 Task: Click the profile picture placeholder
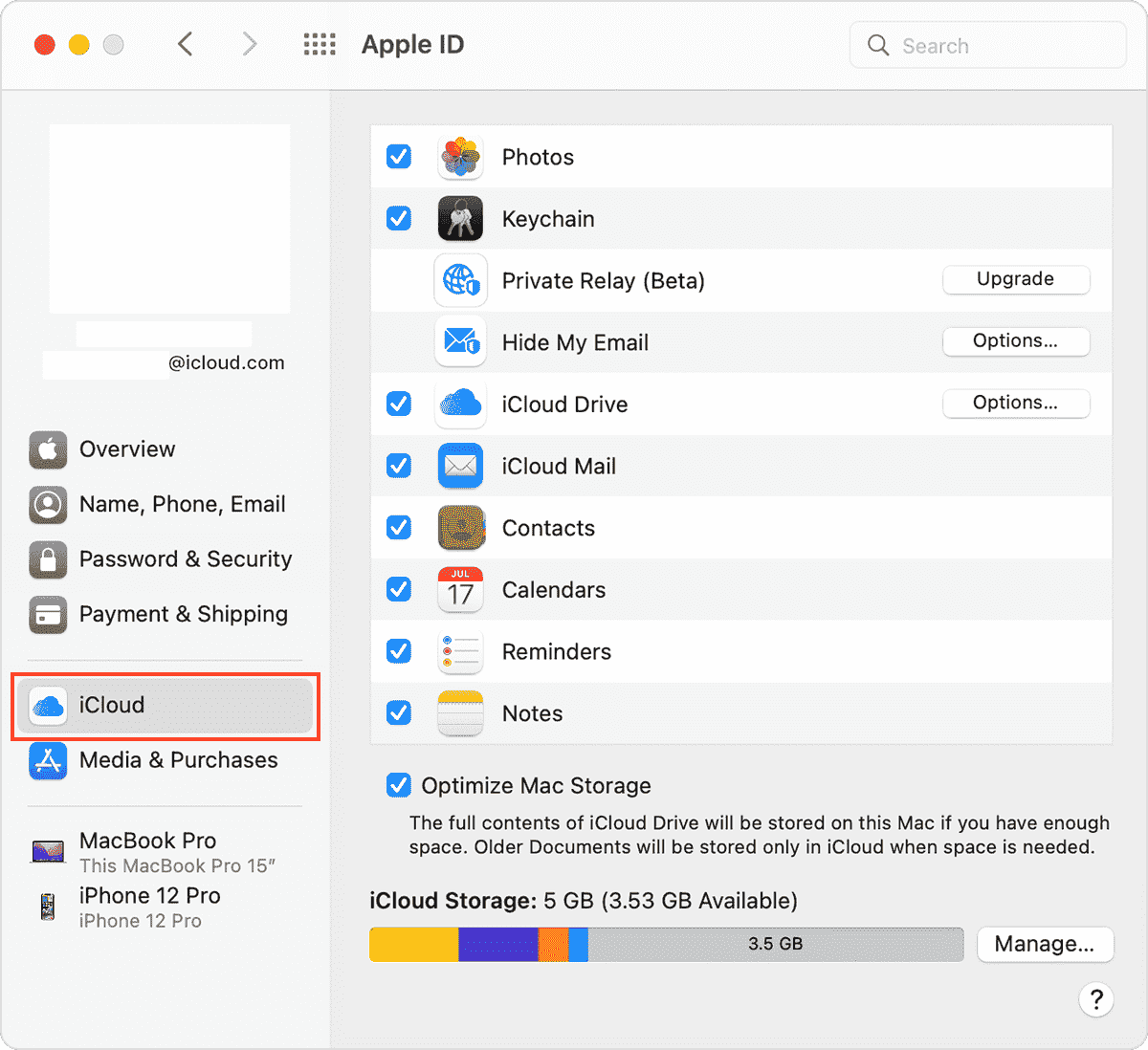click(x=170, y=219)
